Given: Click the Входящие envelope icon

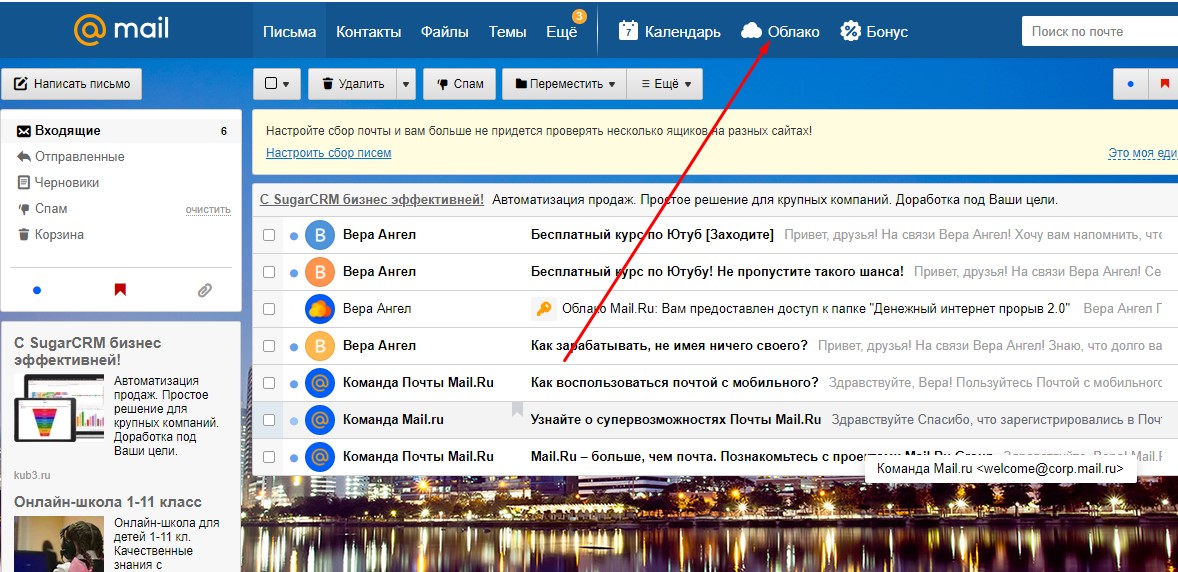Looking at the screenshot, I should [24, 131].
